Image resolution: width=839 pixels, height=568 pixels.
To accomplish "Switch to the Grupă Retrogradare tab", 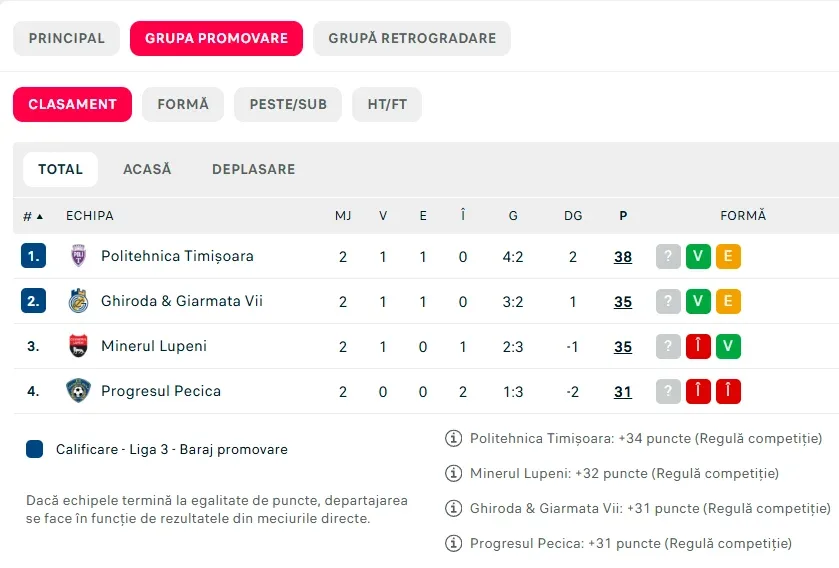I will [412, 38].
